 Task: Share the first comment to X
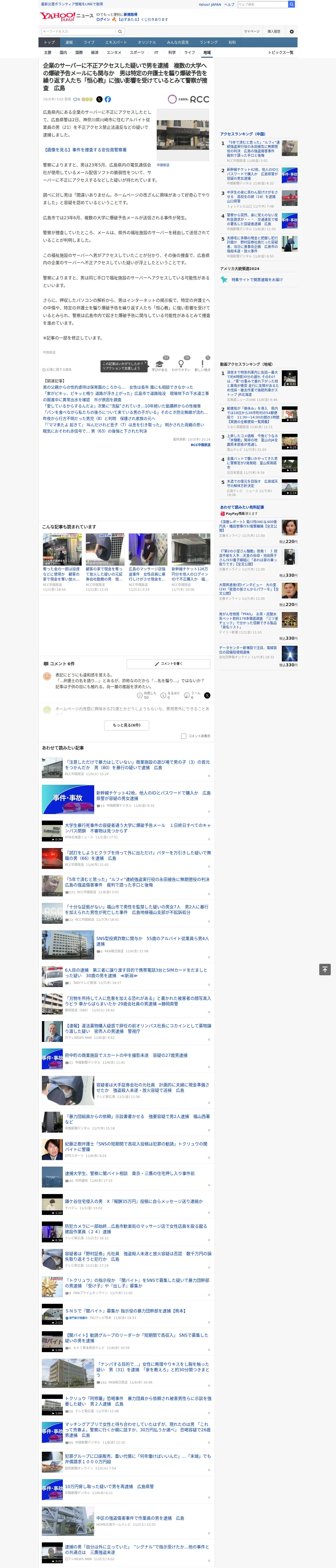click(207, 695)
